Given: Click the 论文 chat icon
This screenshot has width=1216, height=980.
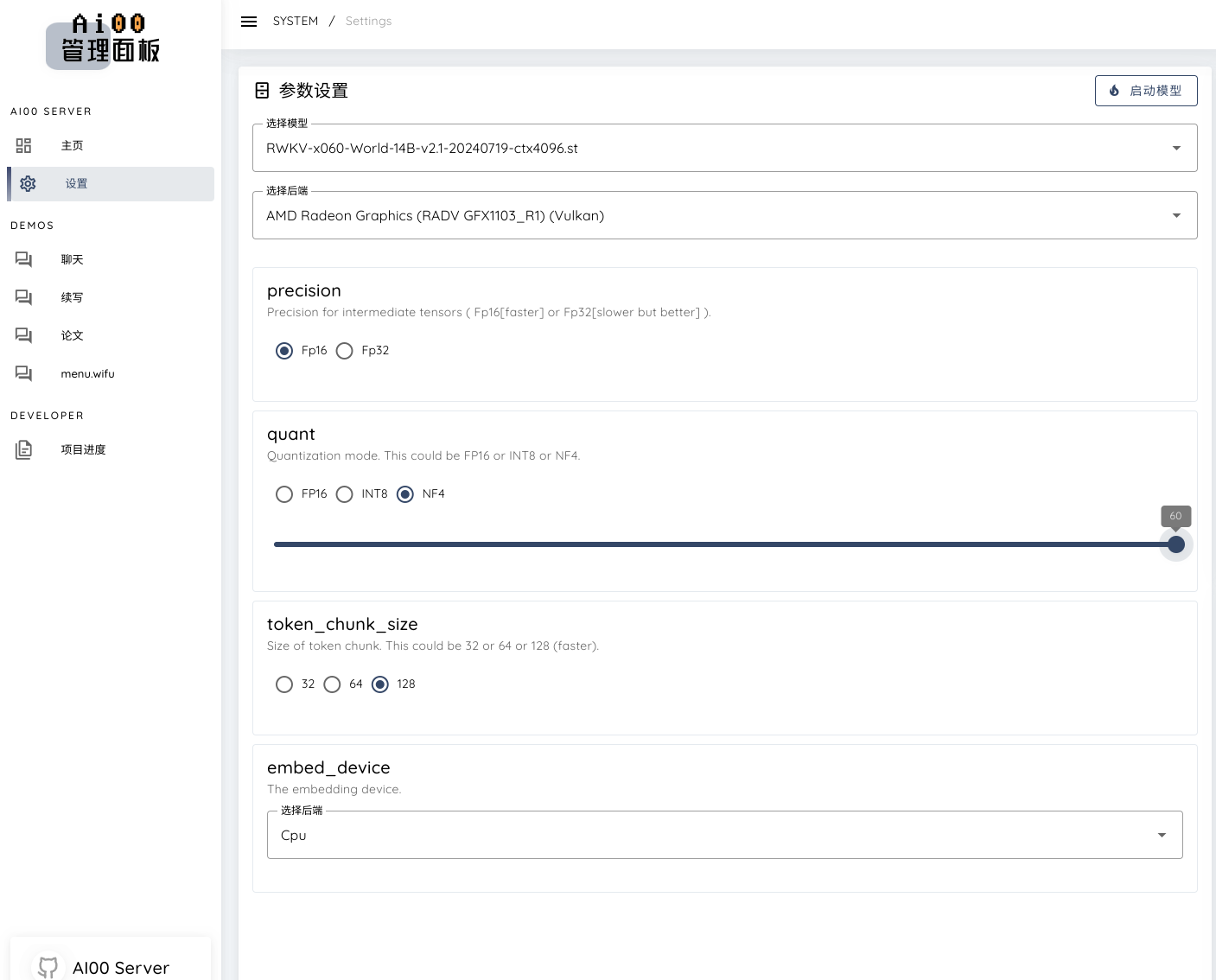Looking at the screenshot, I should pos(24,335).
